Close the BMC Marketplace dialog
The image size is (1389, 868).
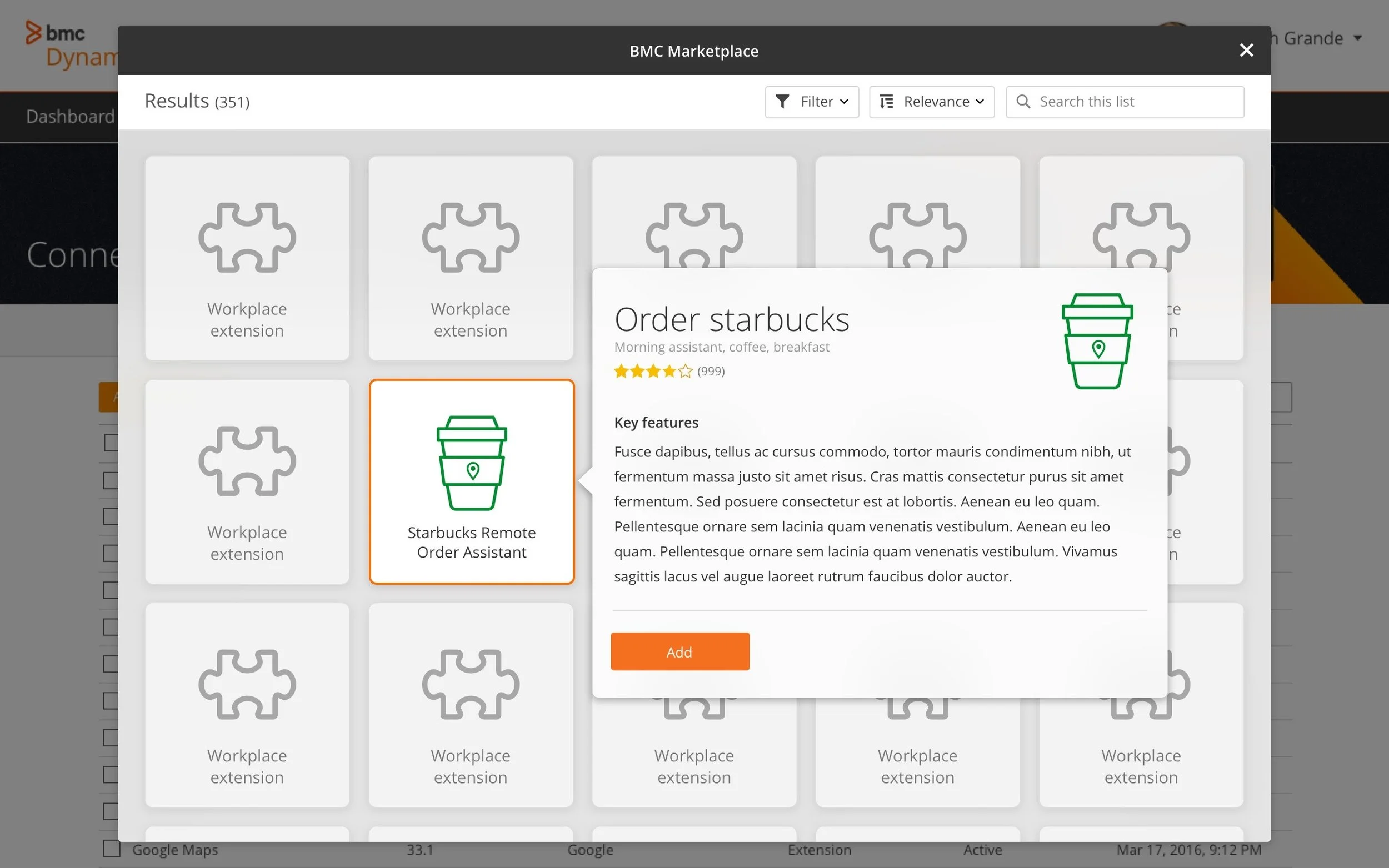1246,51
